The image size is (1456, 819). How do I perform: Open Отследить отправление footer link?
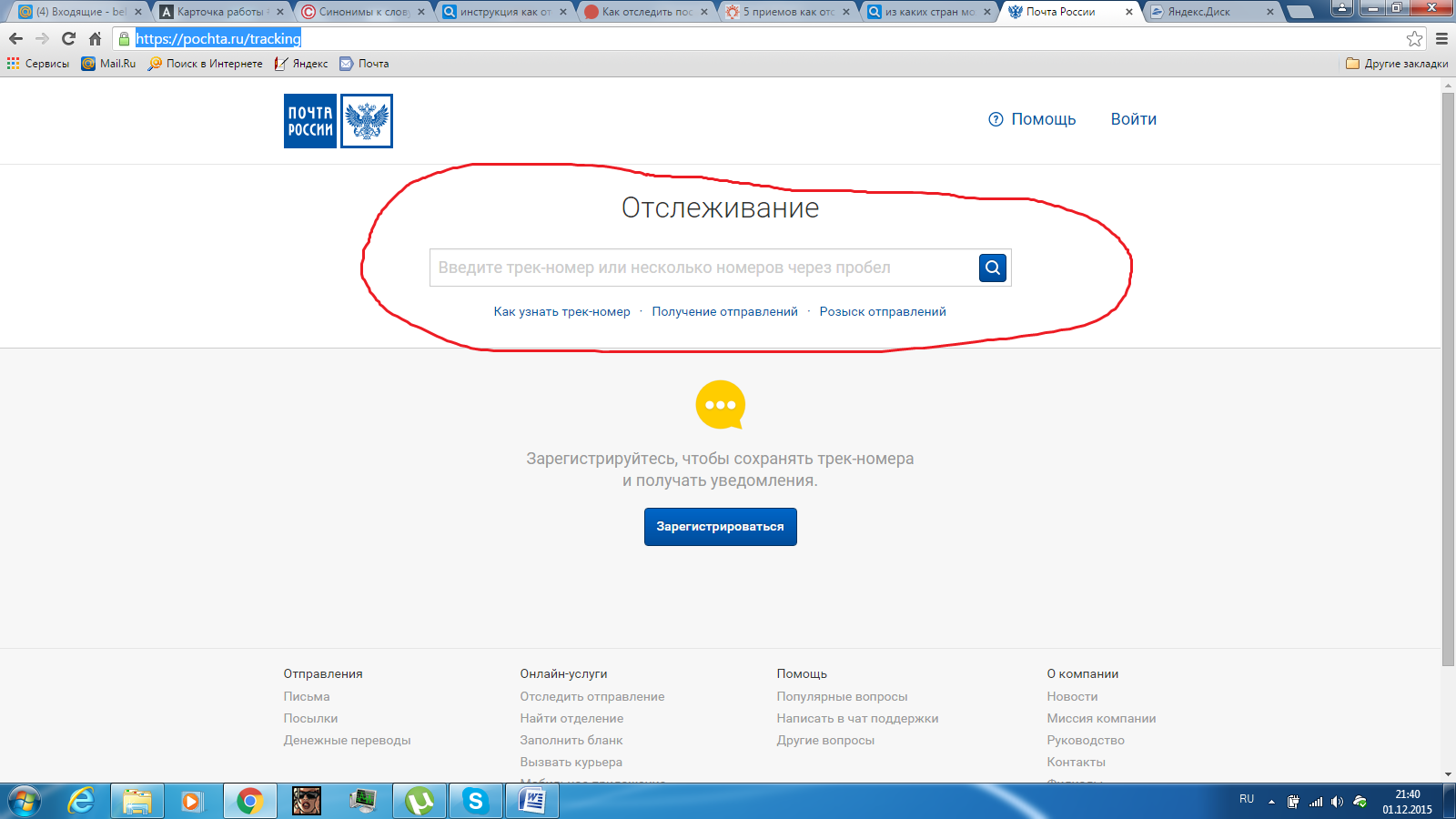[592, 696]
